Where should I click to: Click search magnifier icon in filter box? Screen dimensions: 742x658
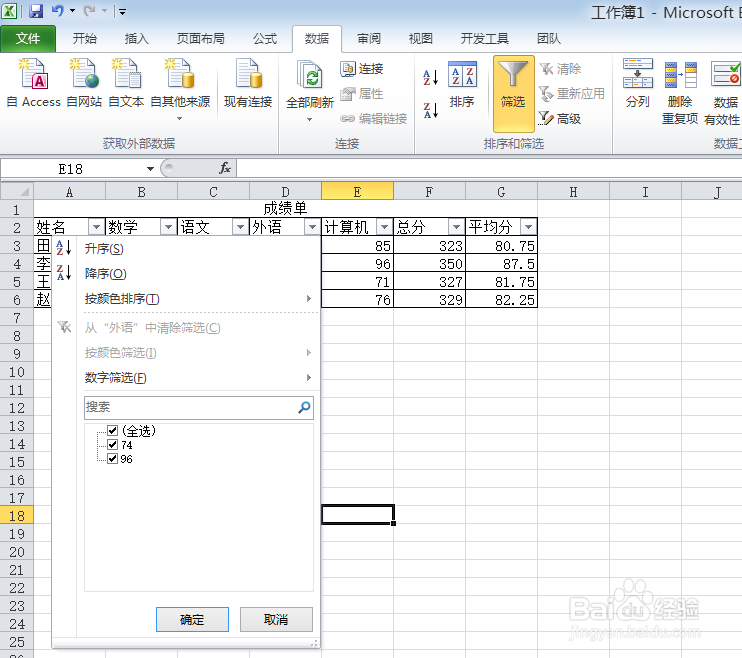(304, 407)
